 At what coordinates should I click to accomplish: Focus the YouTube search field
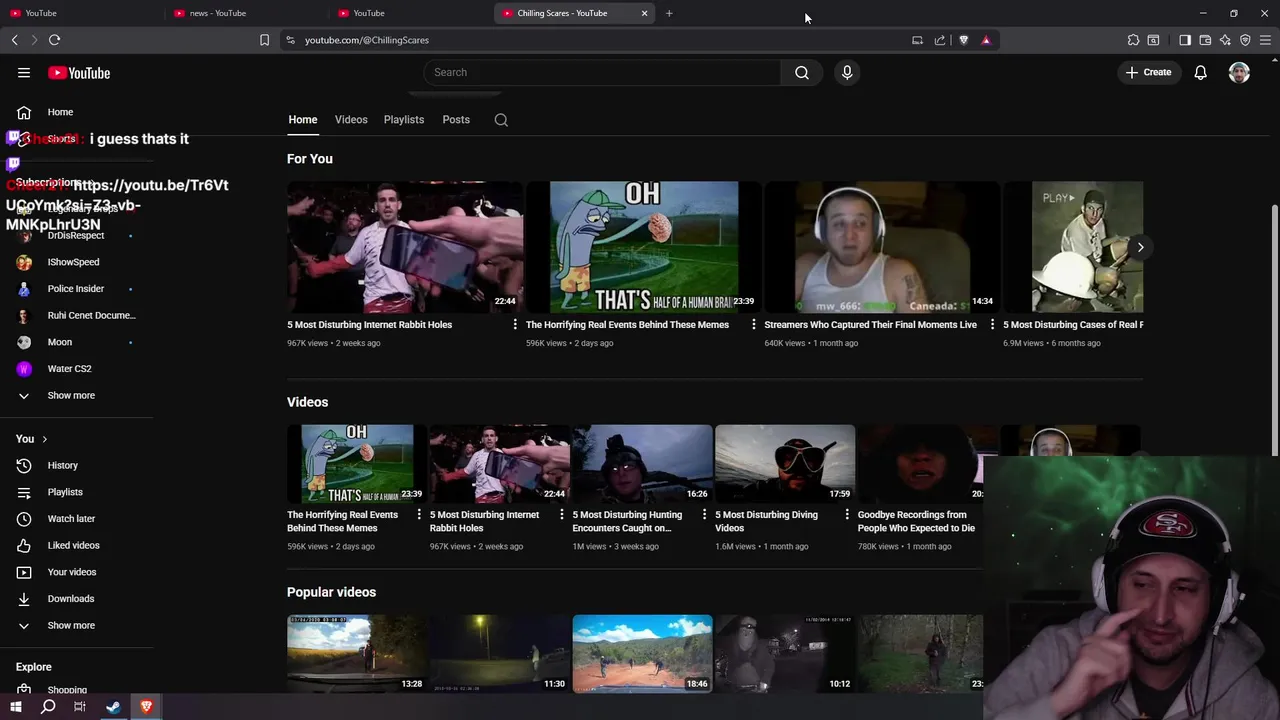tap(603, 72)
